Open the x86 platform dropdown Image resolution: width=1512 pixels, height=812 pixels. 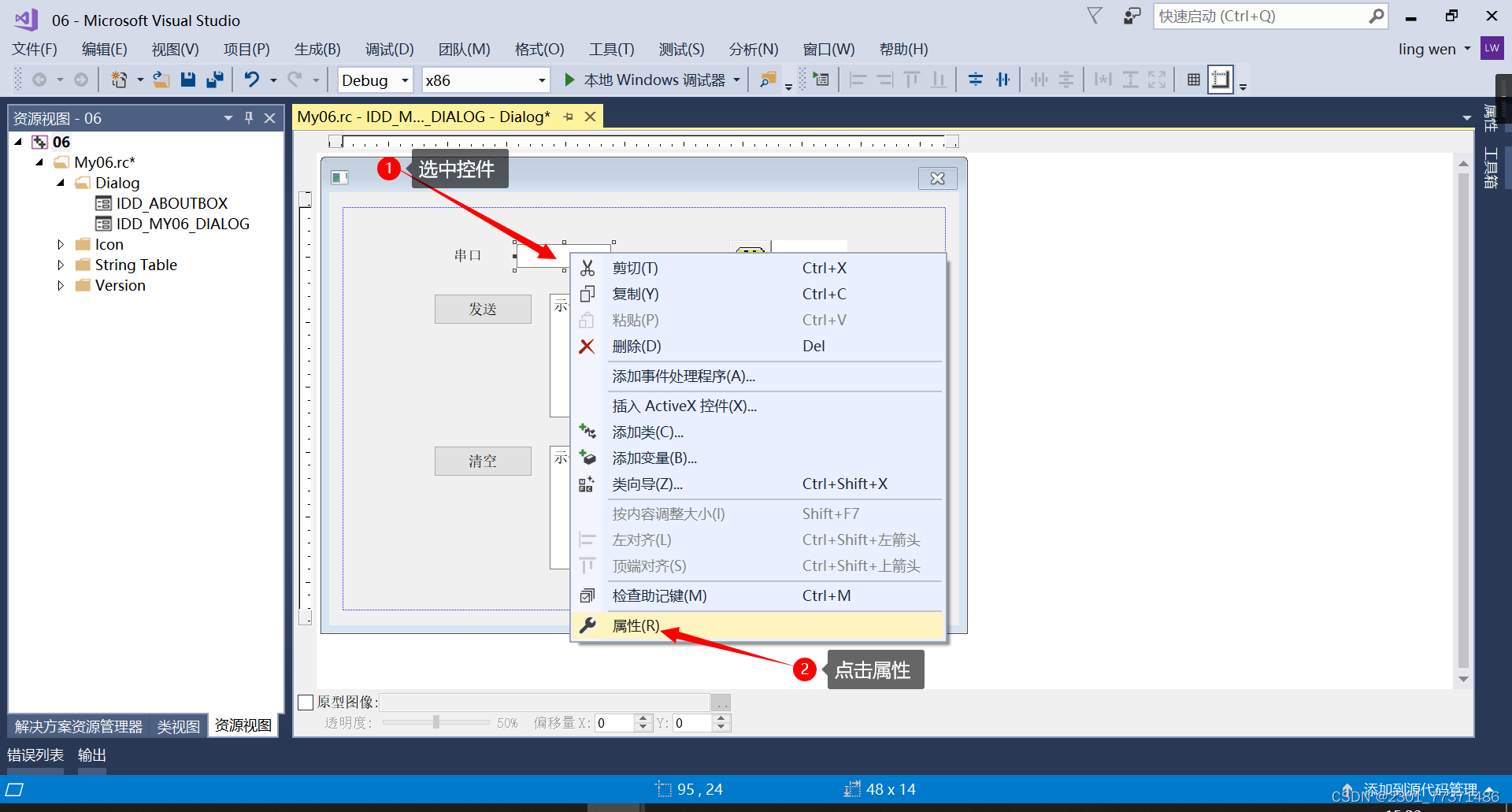click(540, 80)
